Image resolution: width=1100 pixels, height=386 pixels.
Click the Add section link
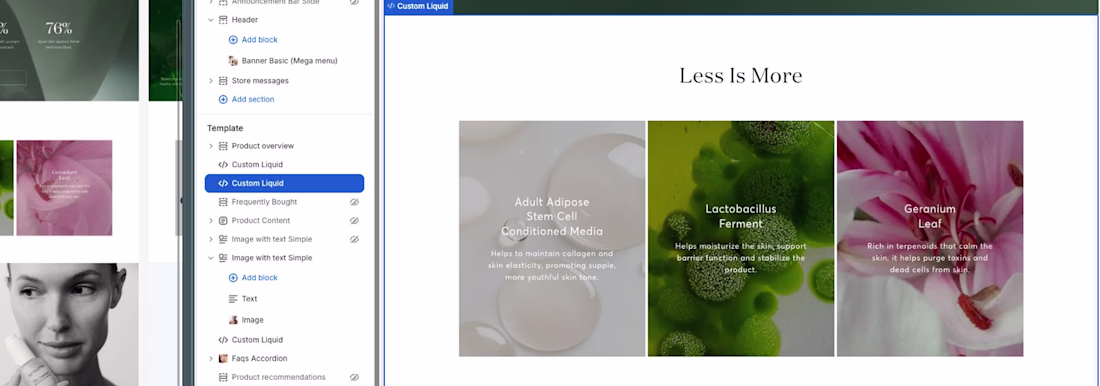click(253, 100)
